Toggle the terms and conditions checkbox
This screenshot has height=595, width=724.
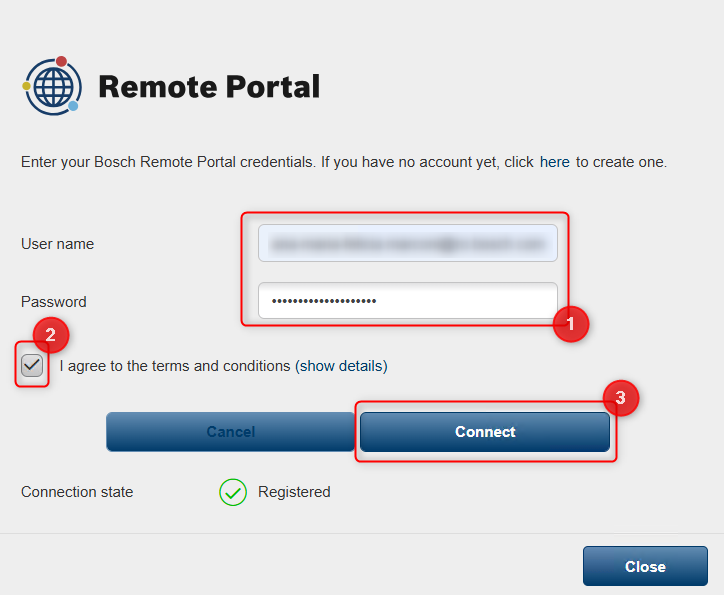click(32, 366)
